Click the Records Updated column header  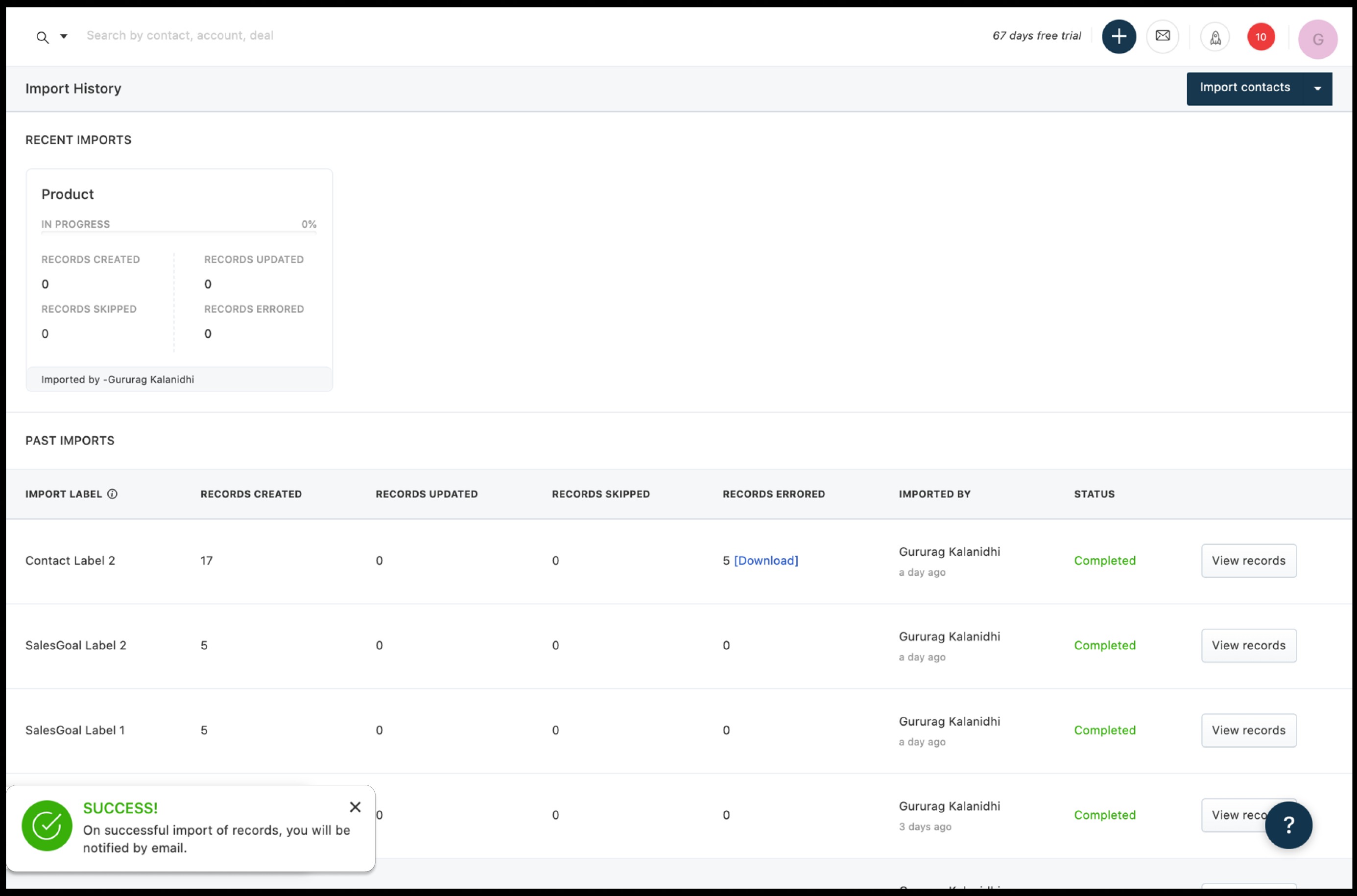click(426, 494)
